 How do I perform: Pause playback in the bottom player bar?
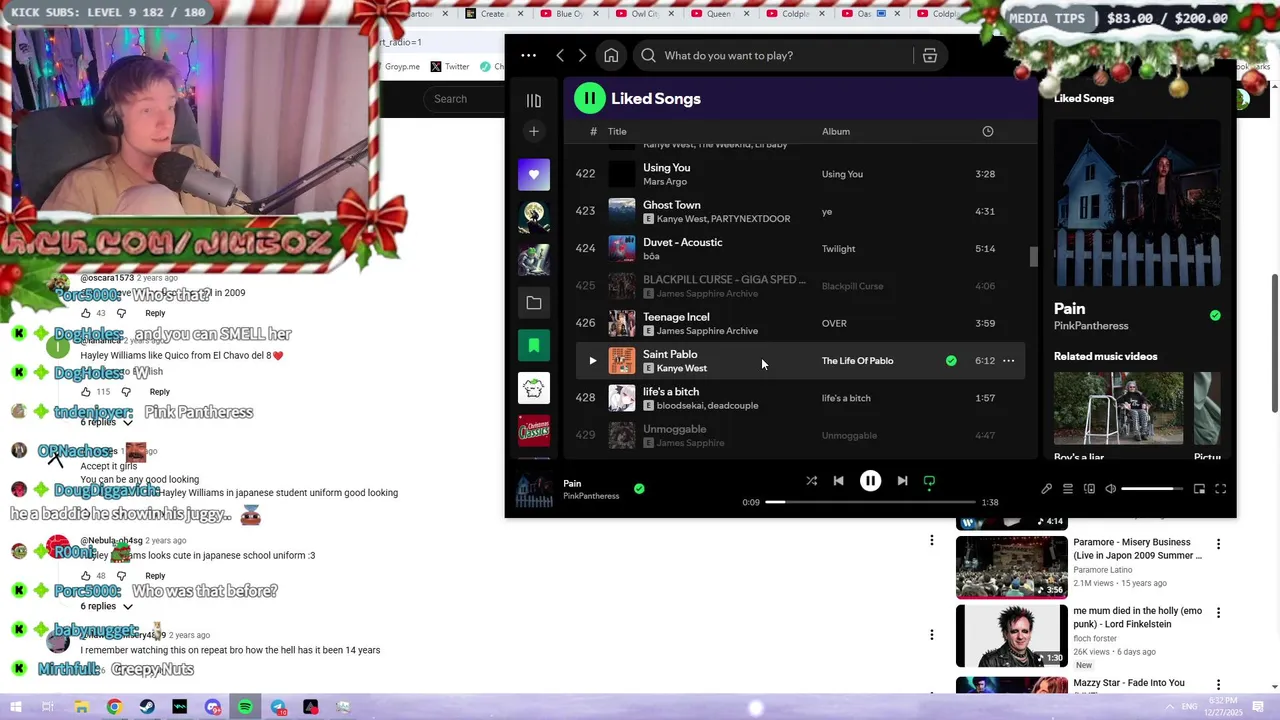click(x=870, y=481)
